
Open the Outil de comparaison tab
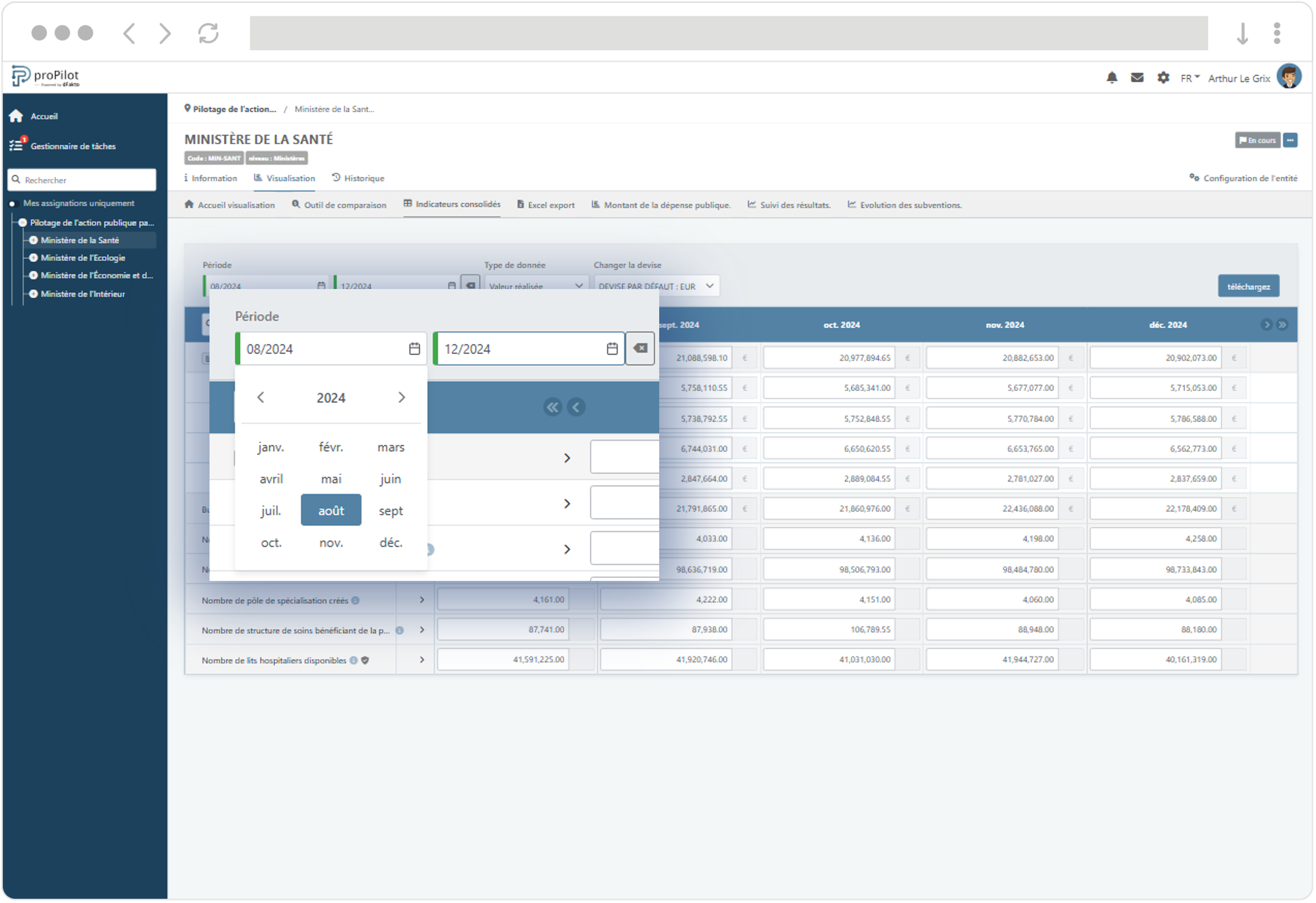pyautogui.click(x=339, y=205)
